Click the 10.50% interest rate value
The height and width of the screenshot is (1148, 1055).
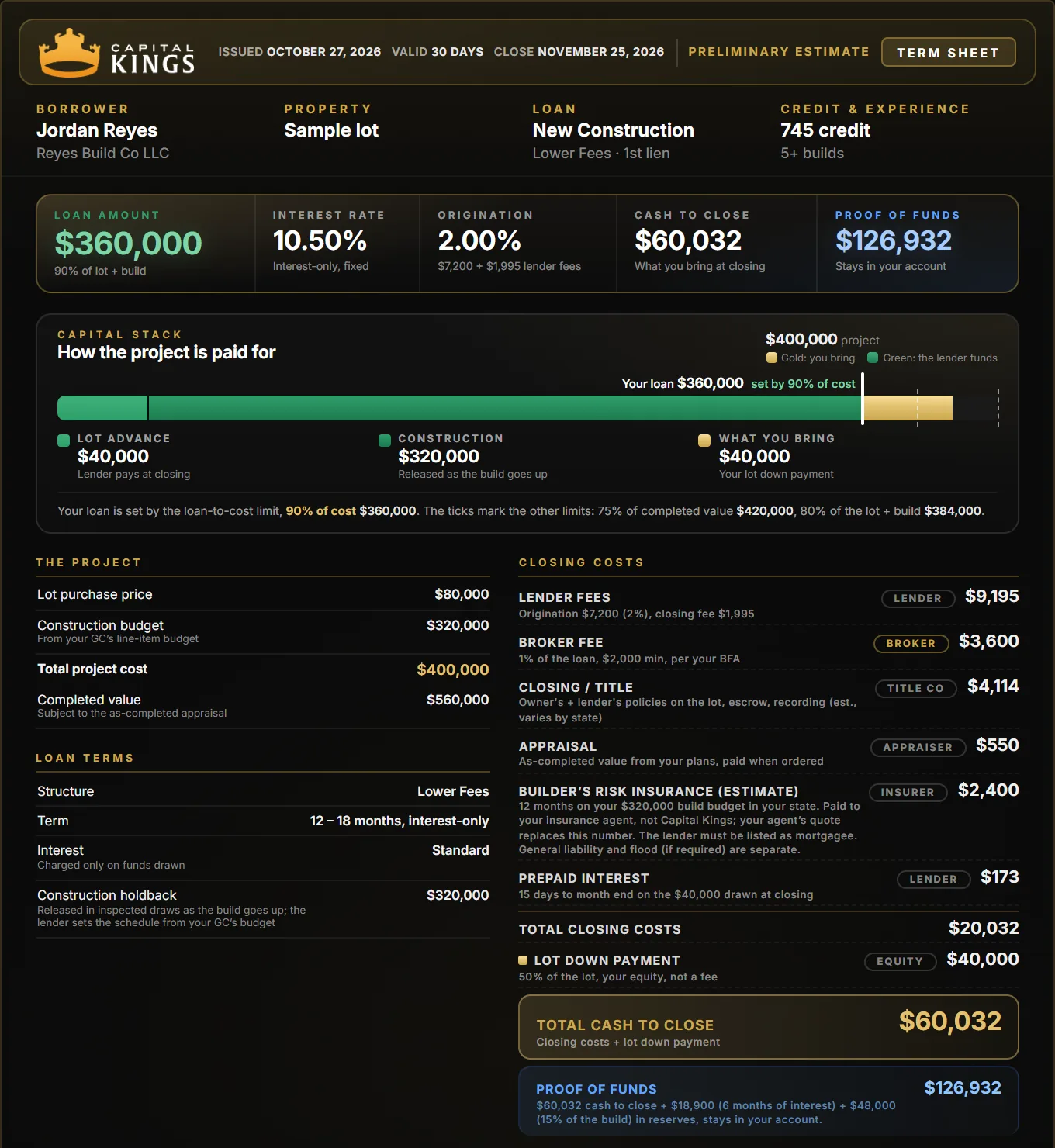(x=320, y=240)
